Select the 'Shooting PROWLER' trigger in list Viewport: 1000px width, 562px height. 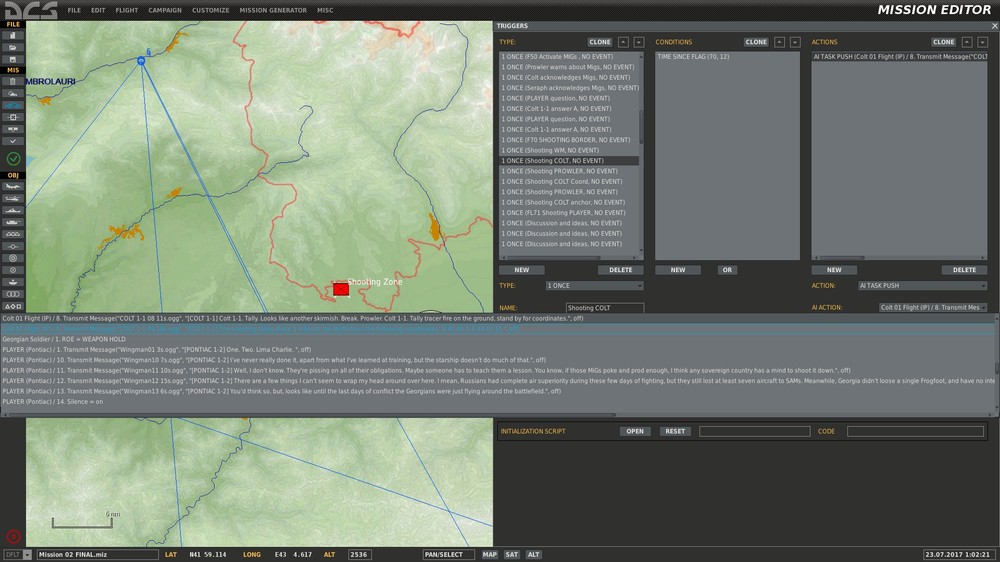point(559,171)
